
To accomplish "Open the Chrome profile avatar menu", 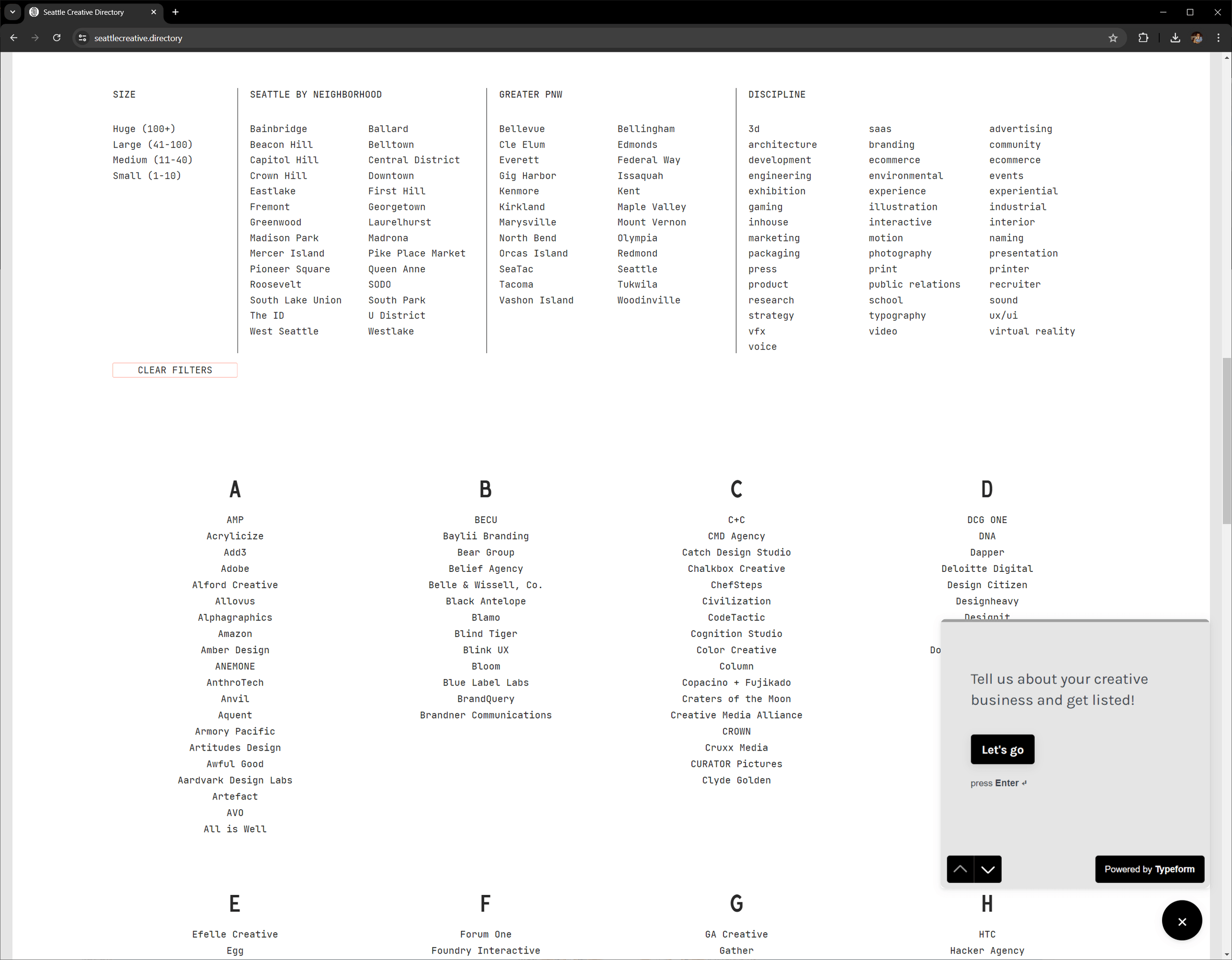I will coord(1197,38).
